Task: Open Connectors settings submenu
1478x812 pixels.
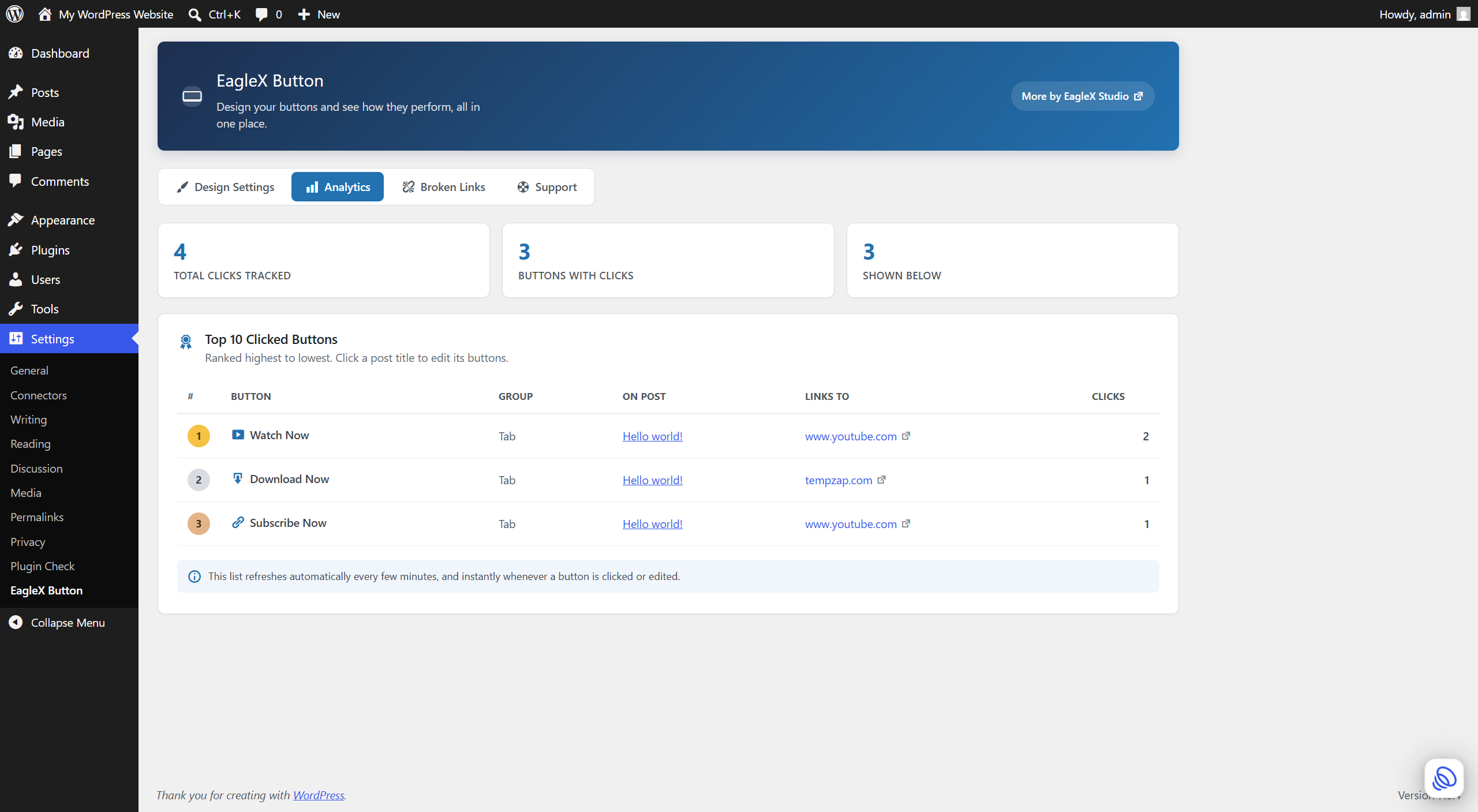Action: (x=39, y=395)
